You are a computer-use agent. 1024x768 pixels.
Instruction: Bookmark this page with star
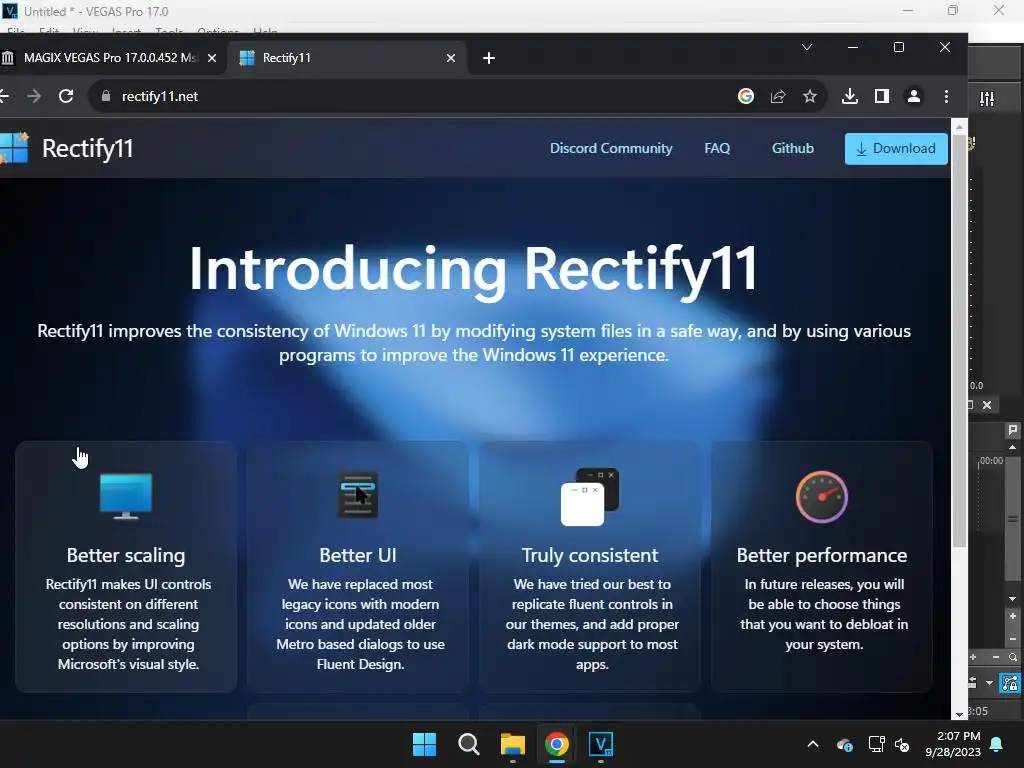[810, 97]
